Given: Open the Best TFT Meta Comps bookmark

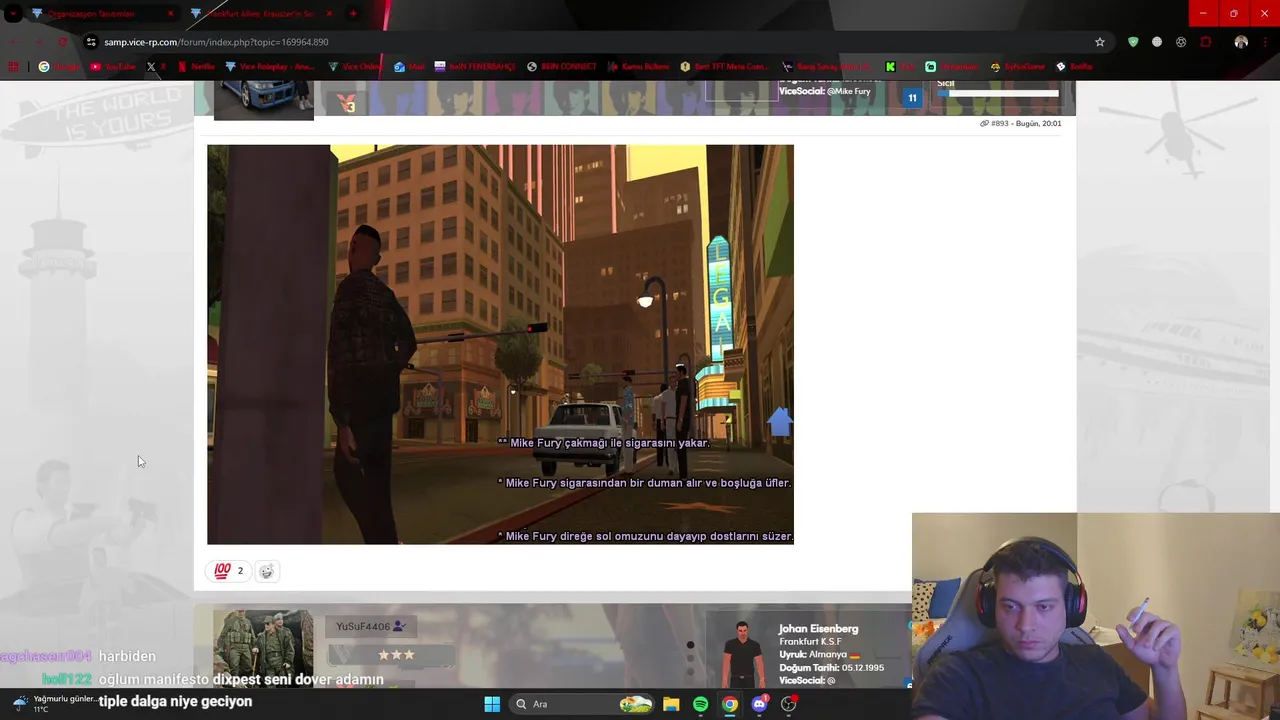Looking at the screenshot, I should click(725, 67).
